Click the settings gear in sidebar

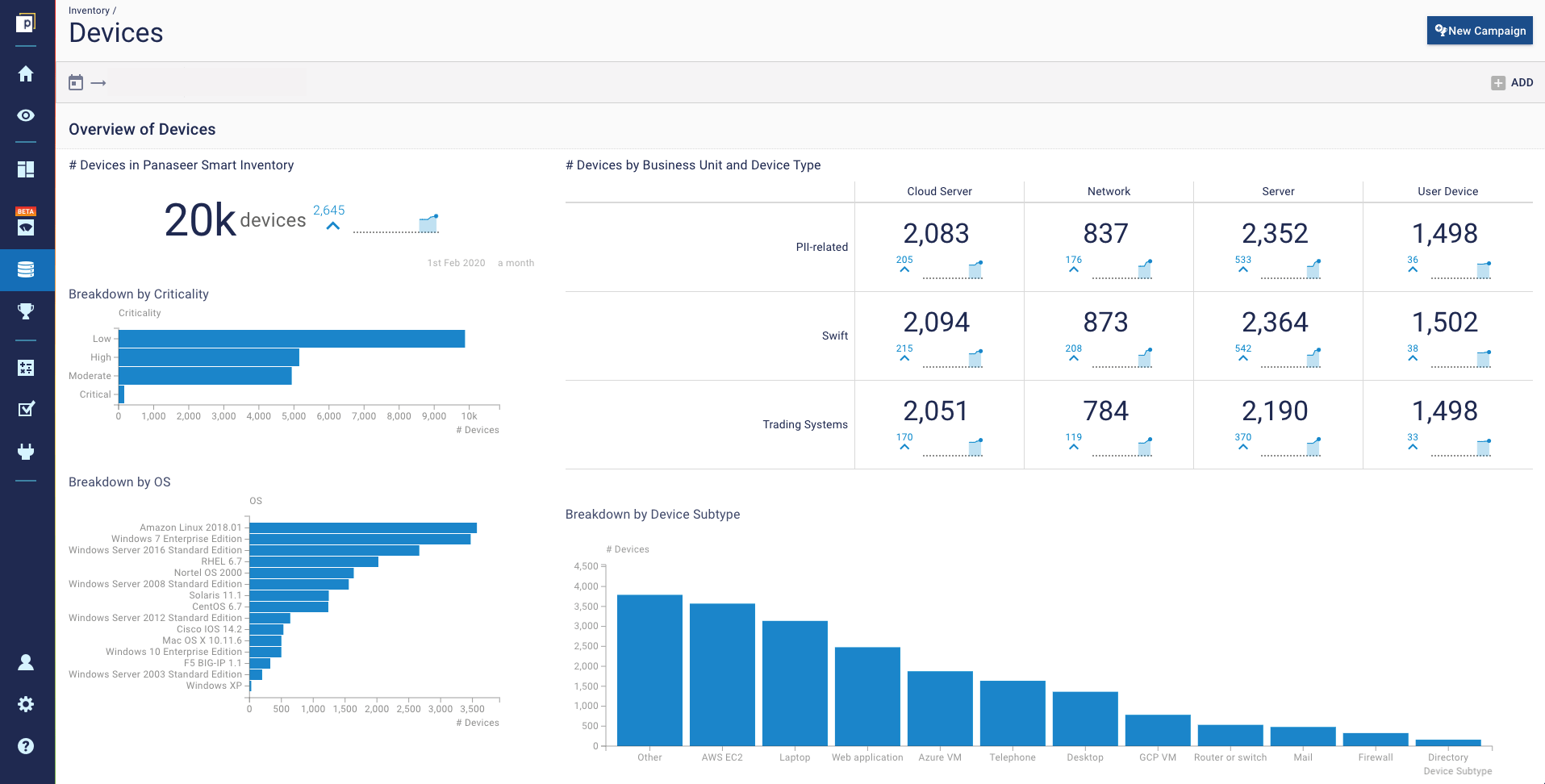(x=26, y=704)
